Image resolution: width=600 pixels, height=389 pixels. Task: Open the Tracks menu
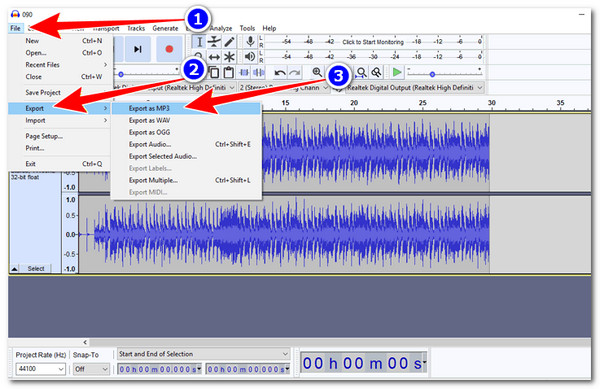pos(136,28)
